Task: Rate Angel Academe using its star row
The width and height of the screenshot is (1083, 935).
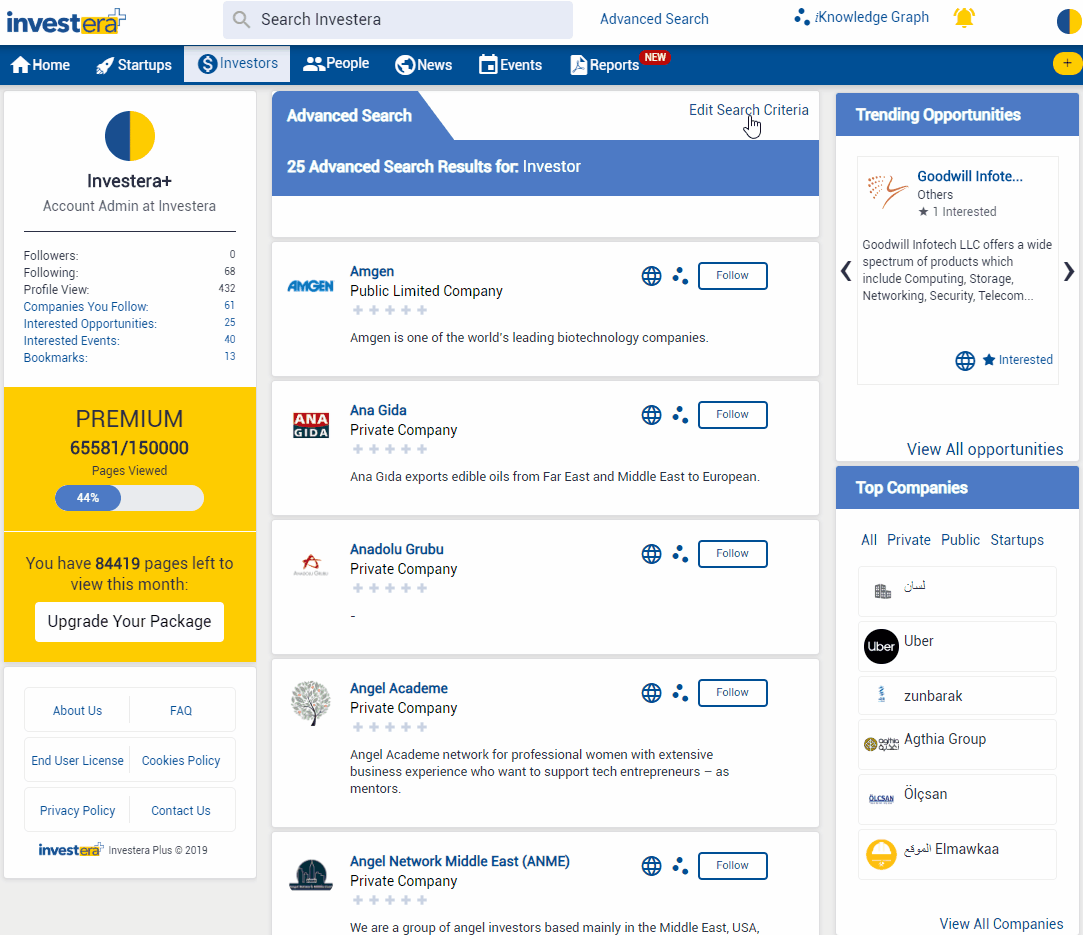Action: coord(390,727)
